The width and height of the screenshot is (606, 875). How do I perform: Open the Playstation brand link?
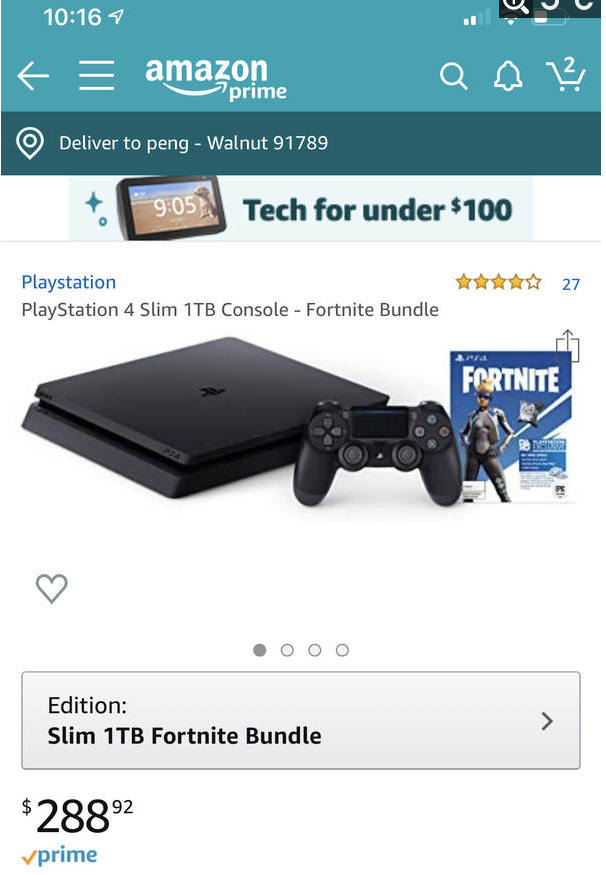pos(69,282)
